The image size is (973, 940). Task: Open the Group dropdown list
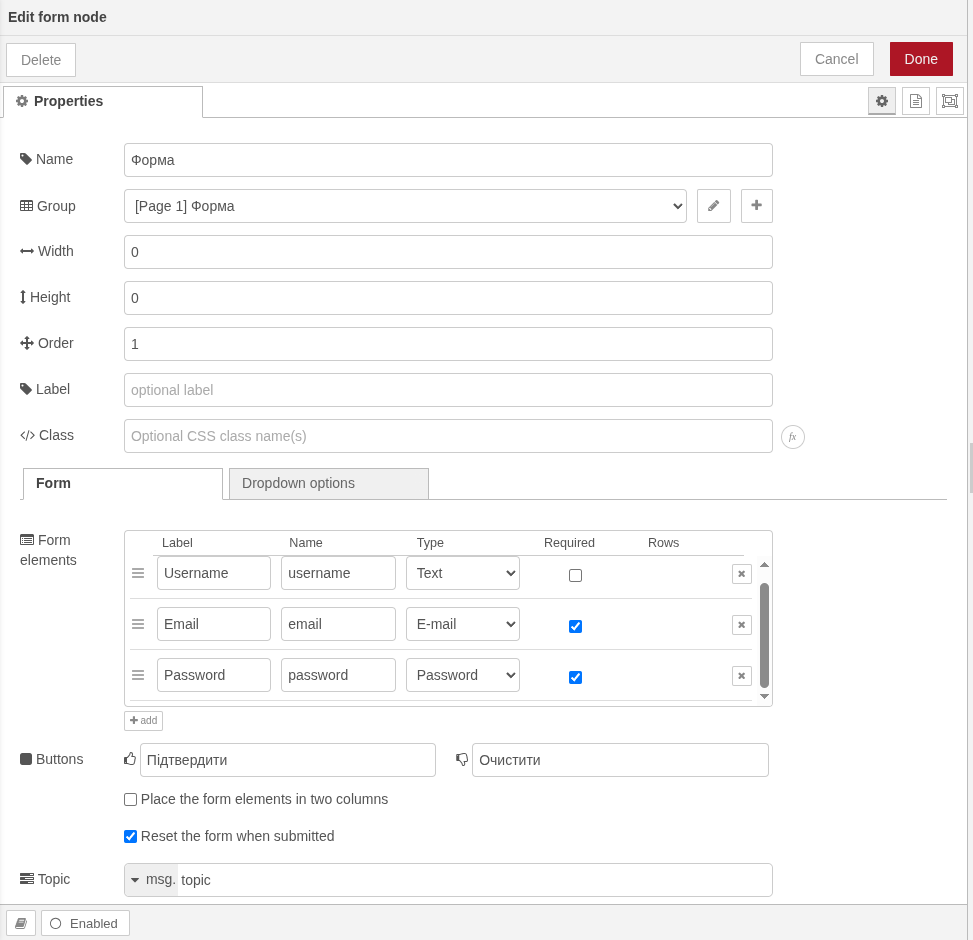405,206
